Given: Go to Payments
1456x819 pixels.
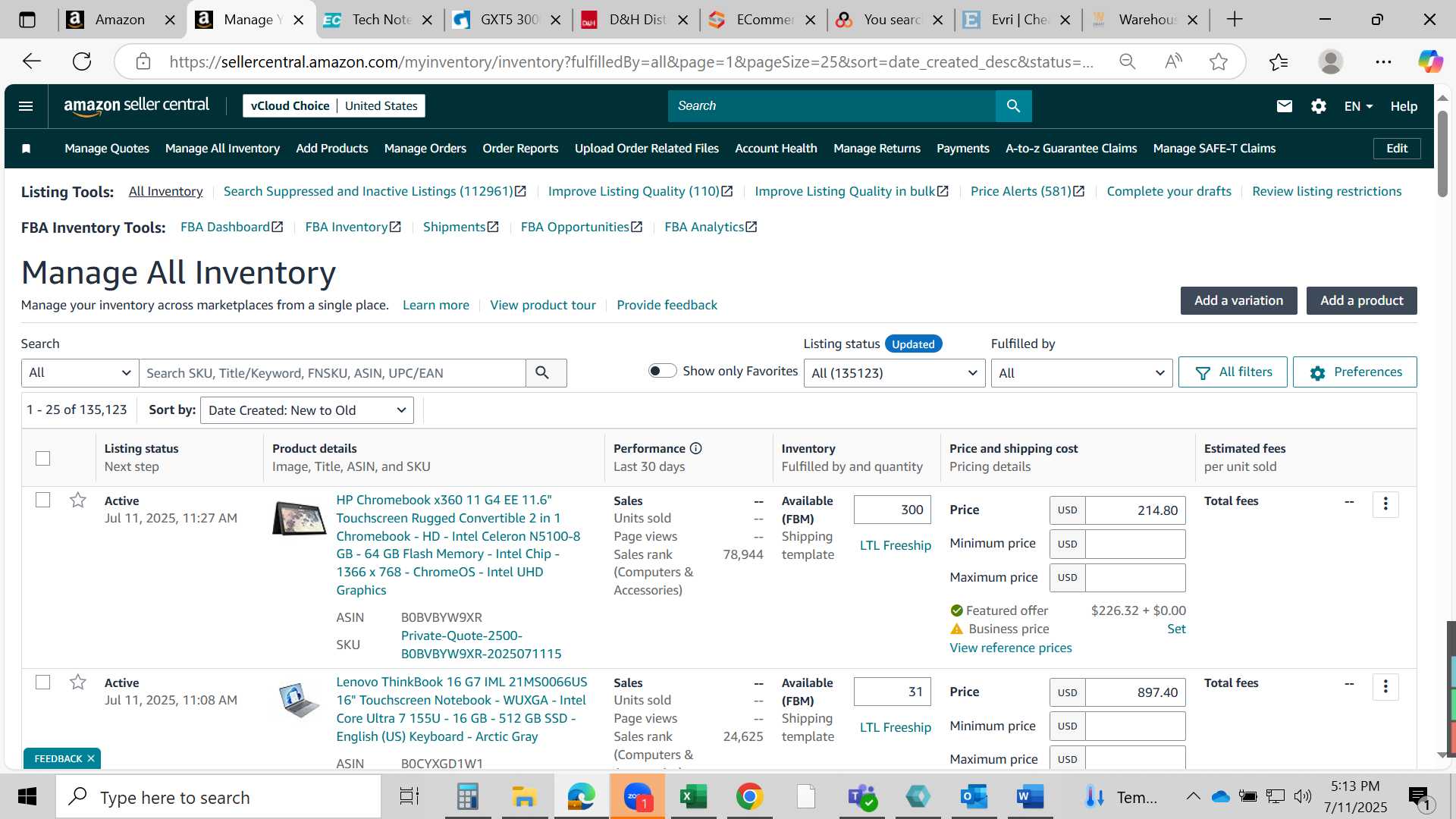Looking at the screenshot, I should (962, 149).
